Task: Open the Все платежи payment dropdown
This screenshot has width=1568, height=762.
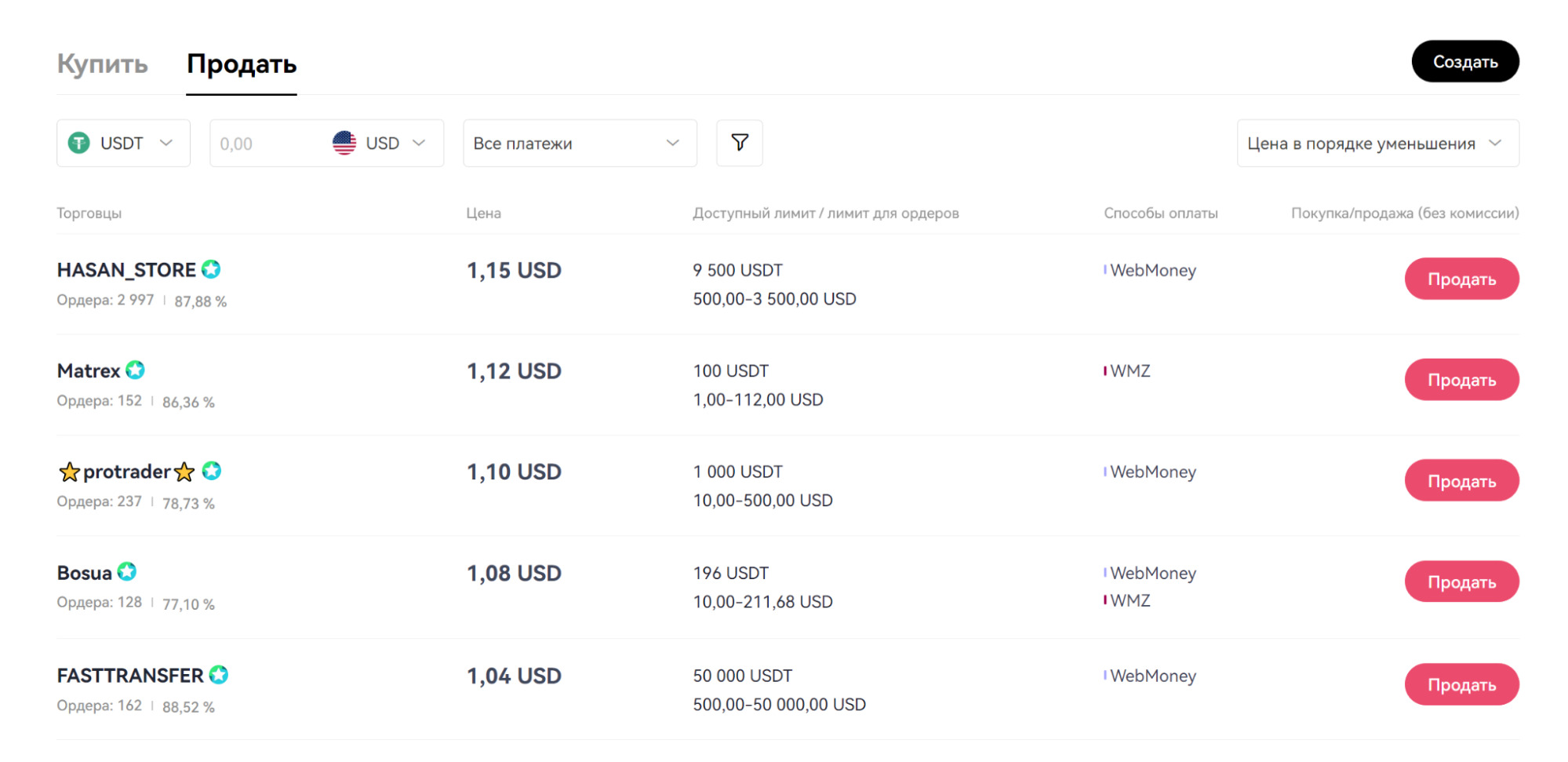Action: tap(580, 143)
